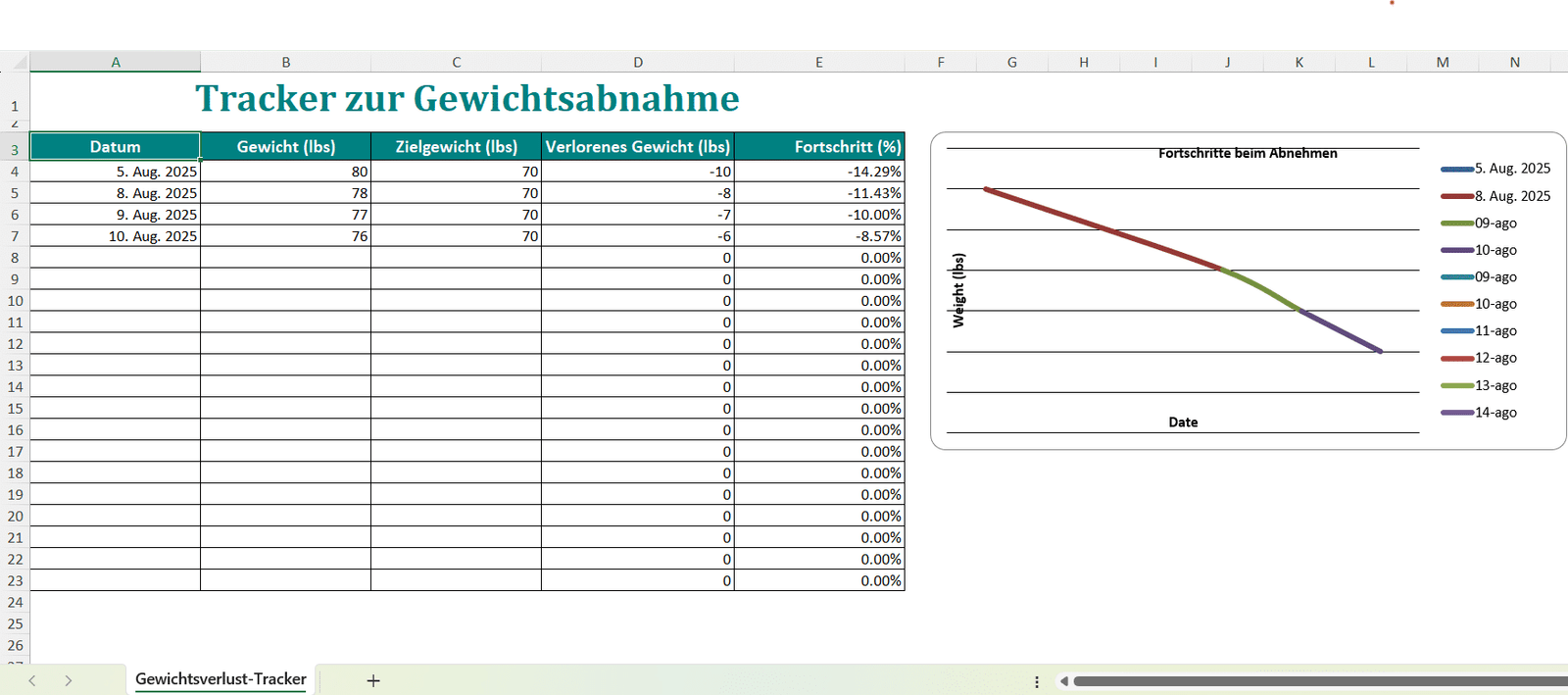
Task: Select row 4 header
Action: coord(15,172)
